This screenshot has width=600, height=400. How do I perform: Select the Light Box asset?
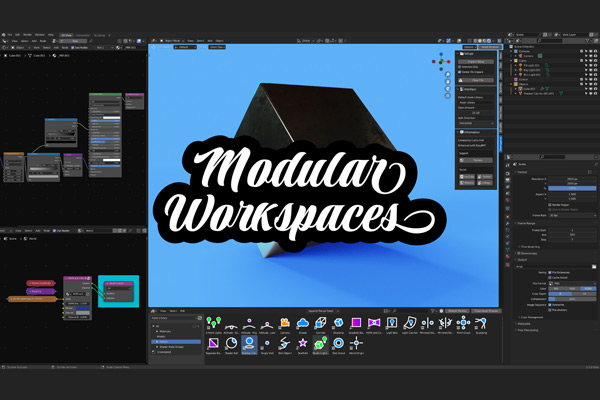tap(392, 325)
